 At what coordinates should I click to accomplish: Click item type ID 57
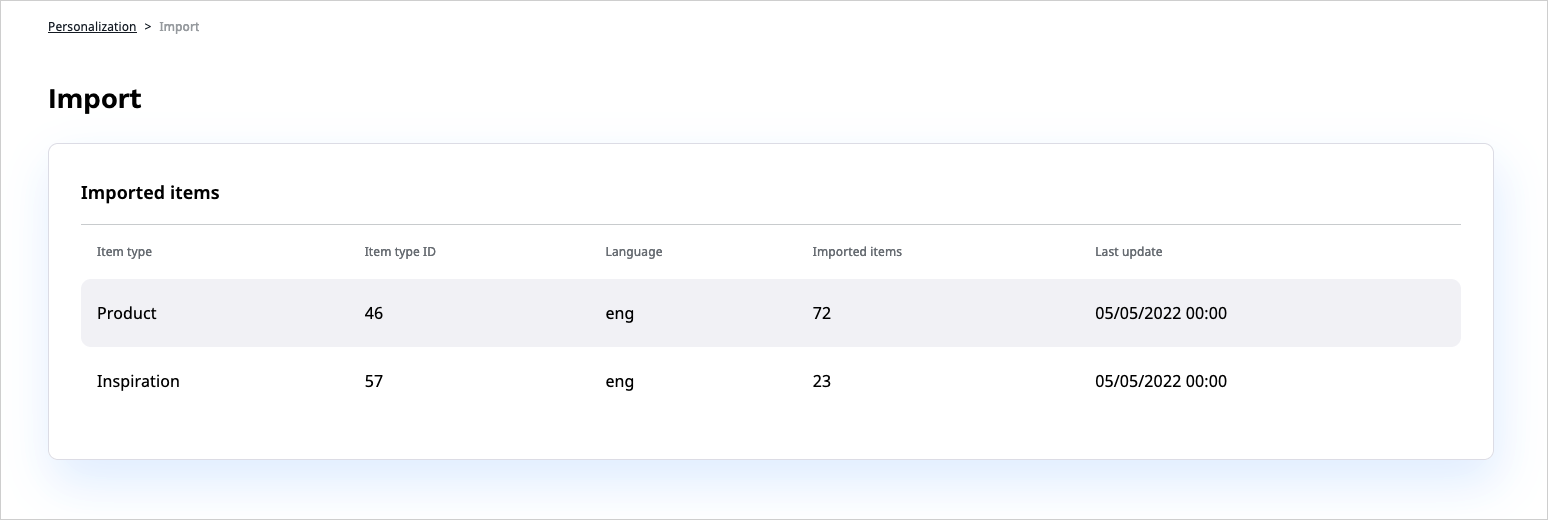coord(374,381)
